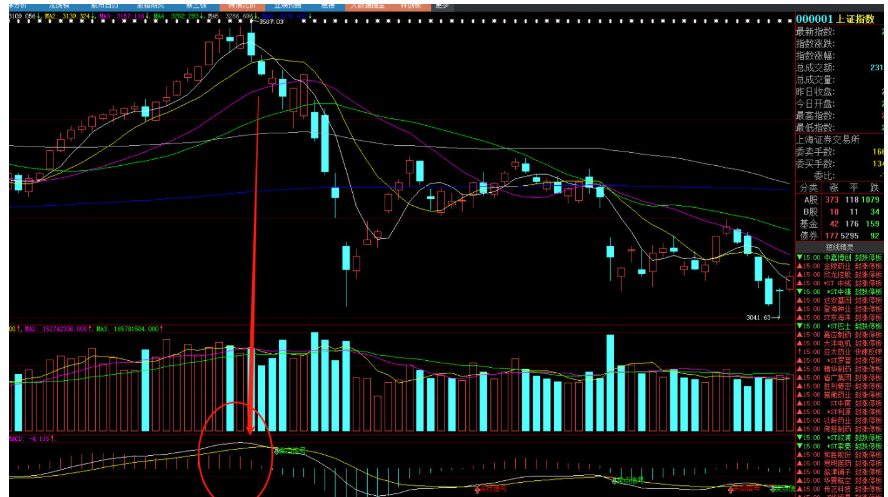The height and width of the screenshot is (497, 888).
Task: Click the MACD value label at panel left
Action: coord(28,438)
